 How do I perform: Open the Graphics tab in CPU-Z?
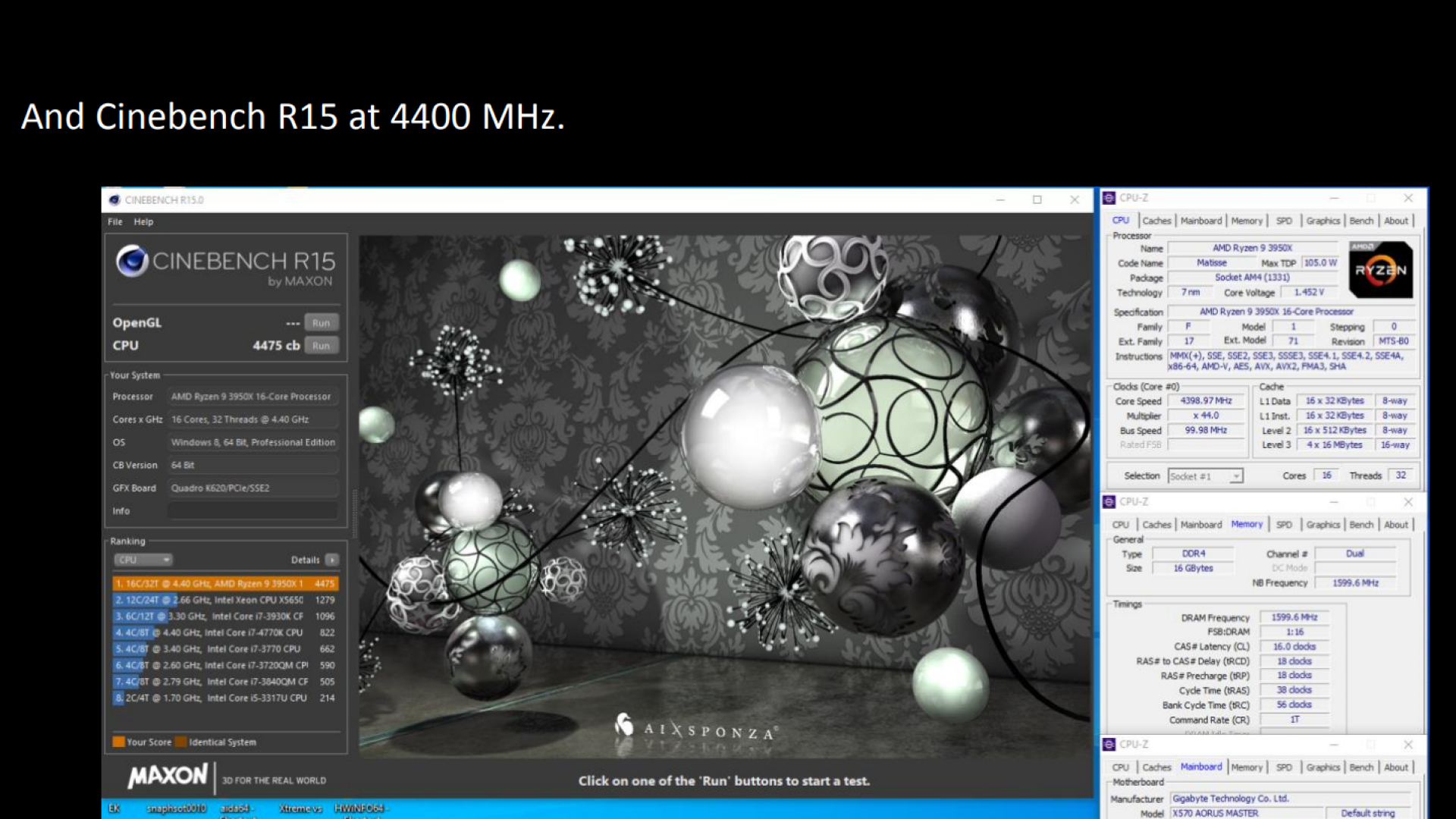pos(1323,221)
